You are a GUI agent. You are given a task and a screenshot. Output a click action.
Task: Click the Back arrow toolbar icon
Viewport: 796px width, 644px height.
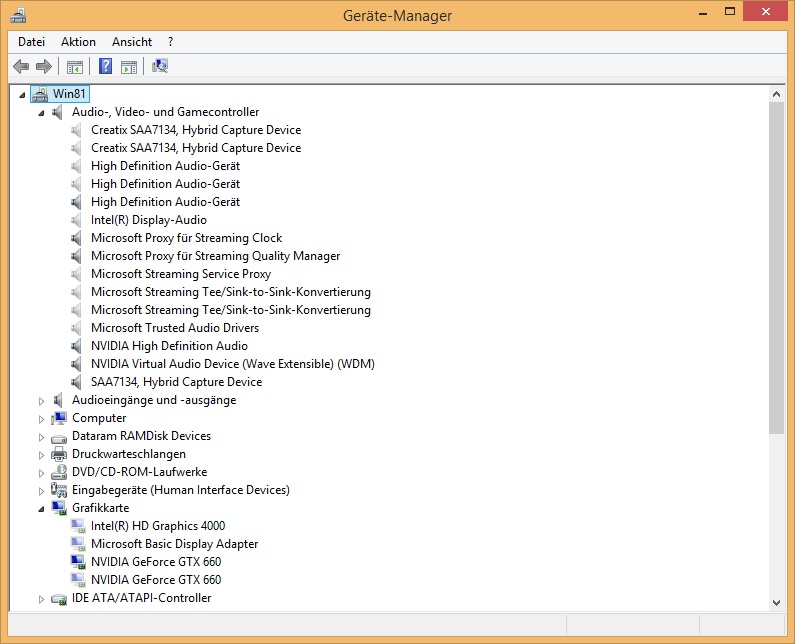click(21, 66)
